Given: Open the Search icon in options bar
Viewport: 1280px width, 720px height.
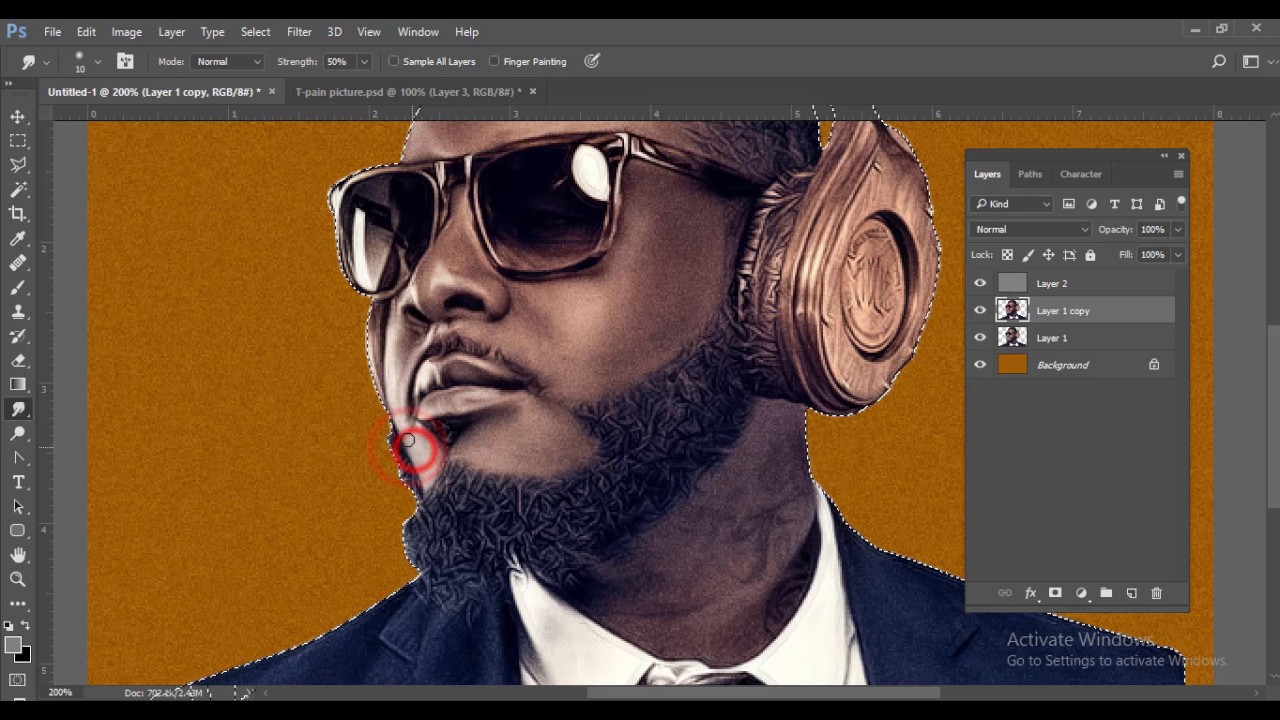Looking at the screenshot, I should click(x=1219, y=61).
